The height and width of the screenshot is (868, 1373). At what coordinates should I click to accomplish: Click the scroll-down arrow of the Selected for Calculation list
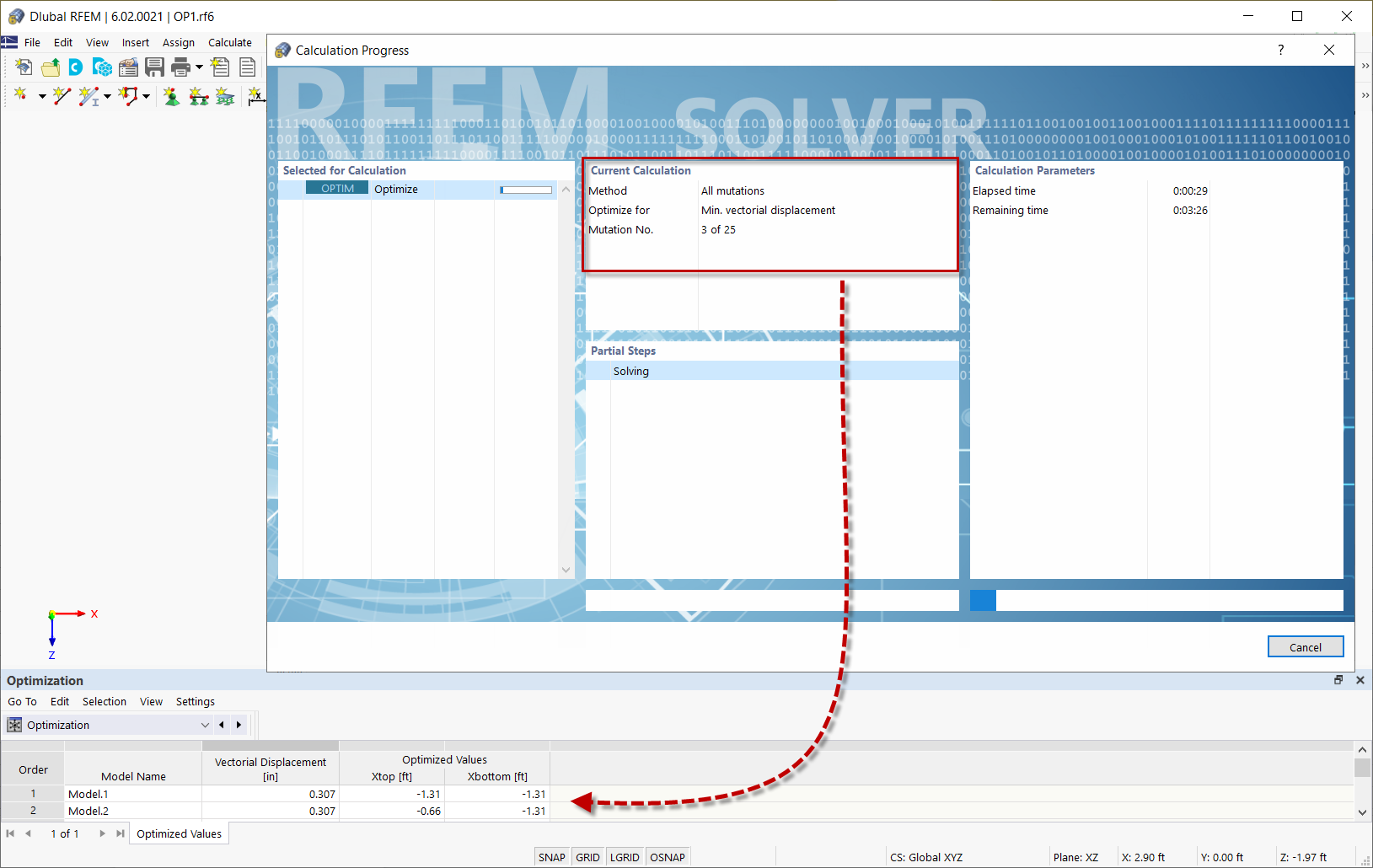(x=566, y=571)
